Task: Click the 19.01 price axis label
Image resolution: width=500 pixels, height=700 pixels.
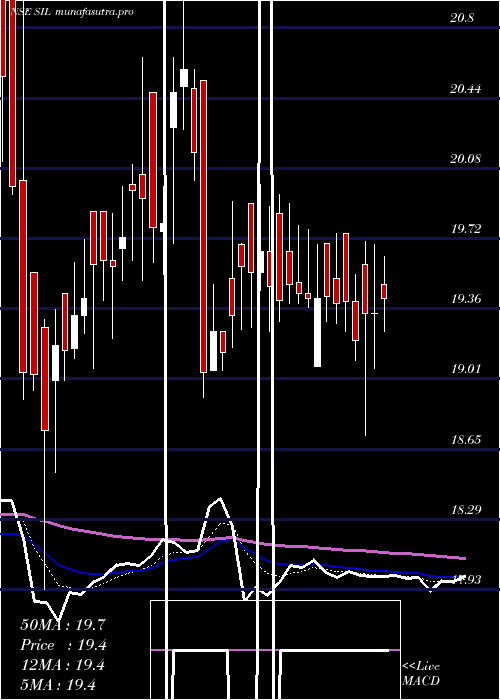Action: click(466, 369)
